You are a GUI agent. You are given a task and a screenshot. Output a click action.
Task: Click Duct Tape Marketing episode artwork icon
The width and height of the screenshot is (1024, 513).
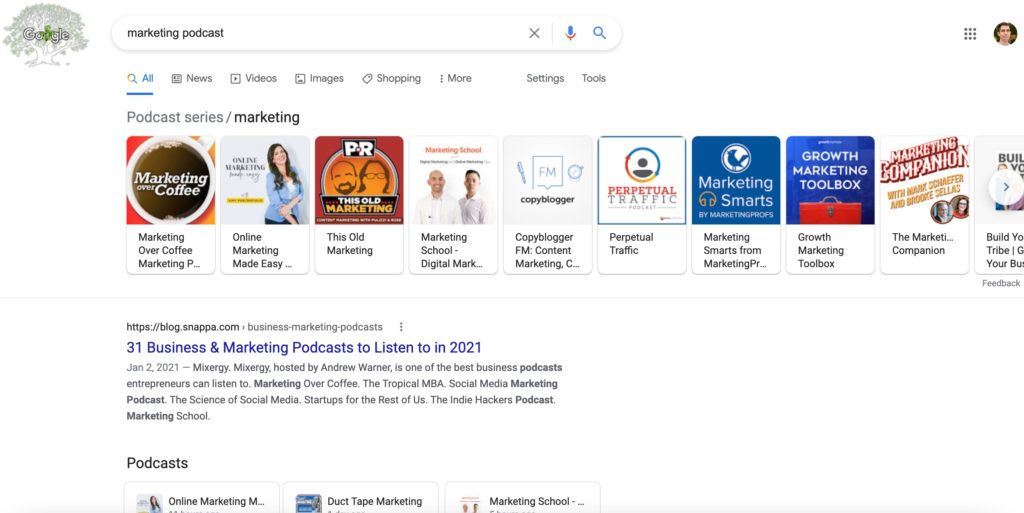tap(308, 503)
